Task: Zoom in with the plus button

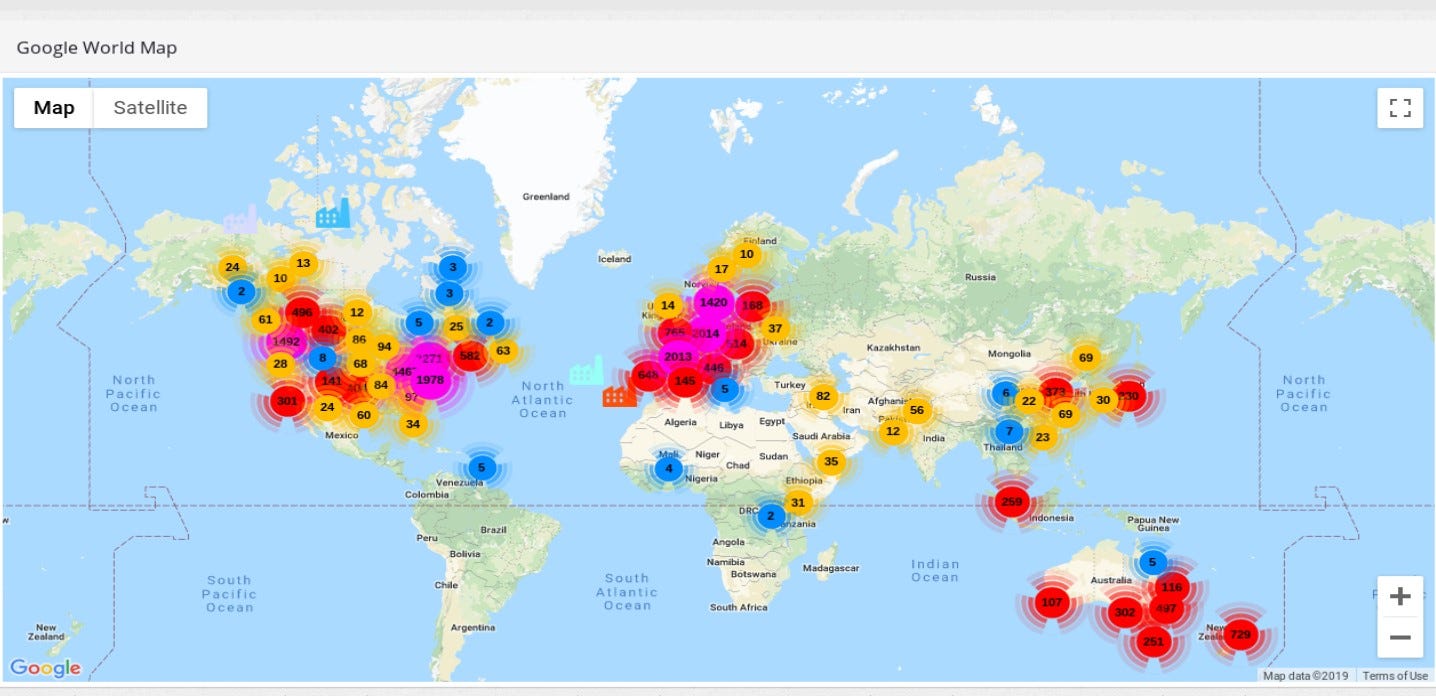Action: click(x=1400, y=597)
